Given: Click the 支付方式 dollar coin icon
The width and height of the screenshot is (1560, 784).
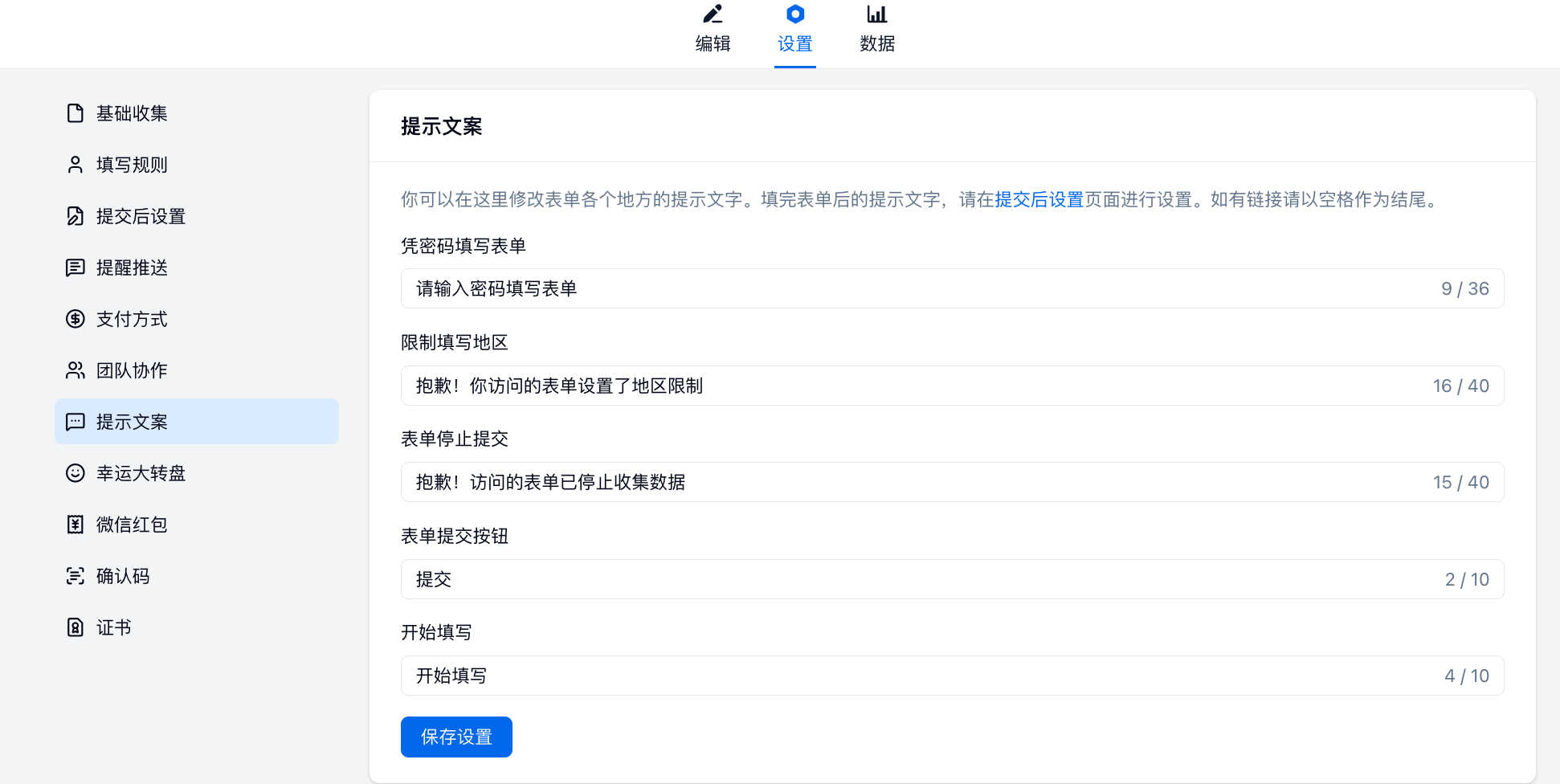Looking at the screenshot, I should click(75, 319).
